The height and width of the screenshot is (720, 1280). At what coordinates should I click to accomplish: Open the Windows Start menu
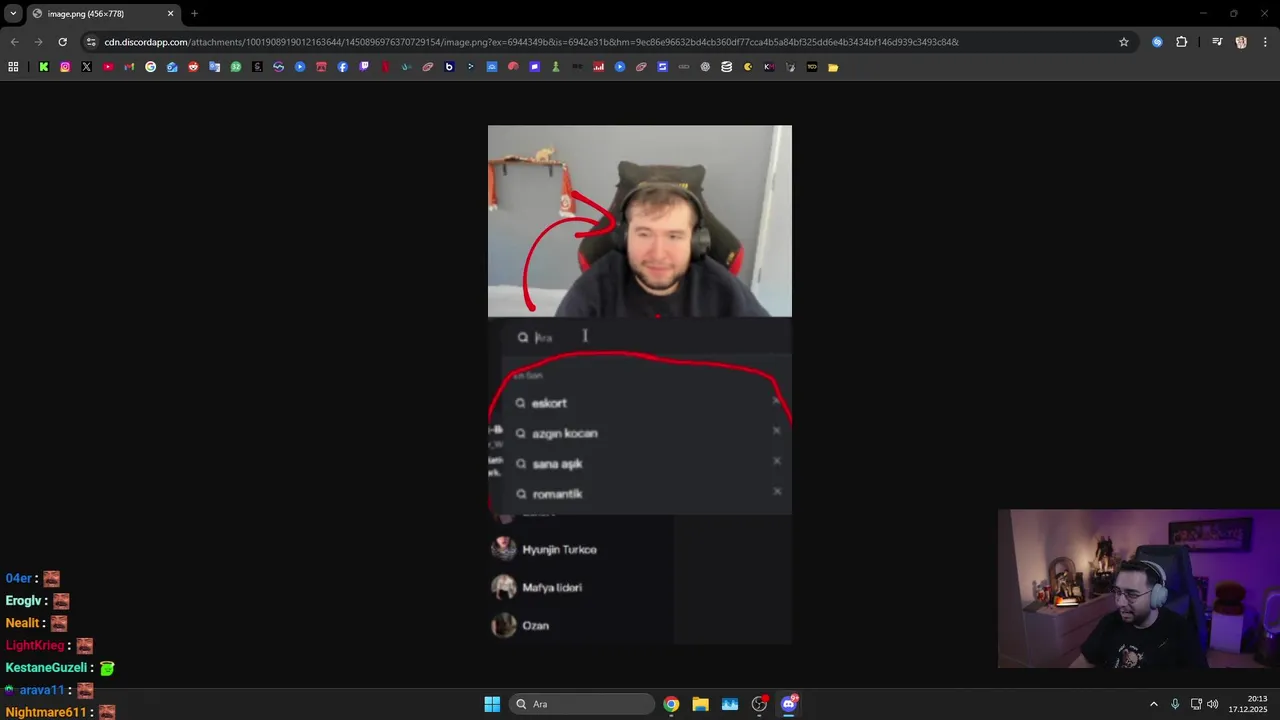click(492, 704)
